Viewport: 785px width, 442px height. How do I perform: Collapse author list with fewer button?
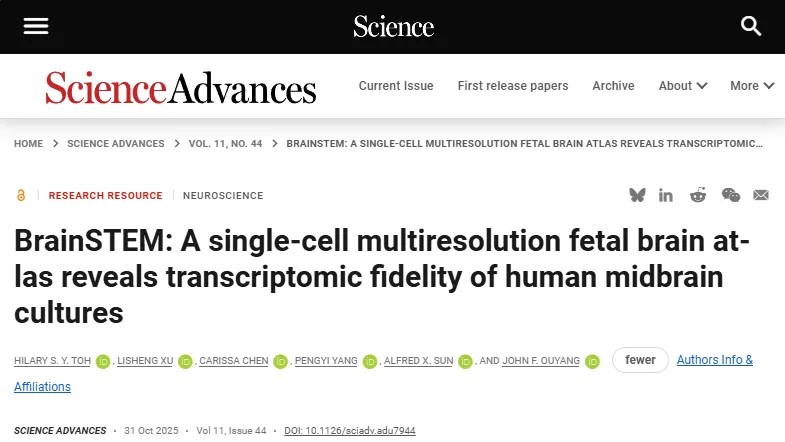click(x=640, y=360)
